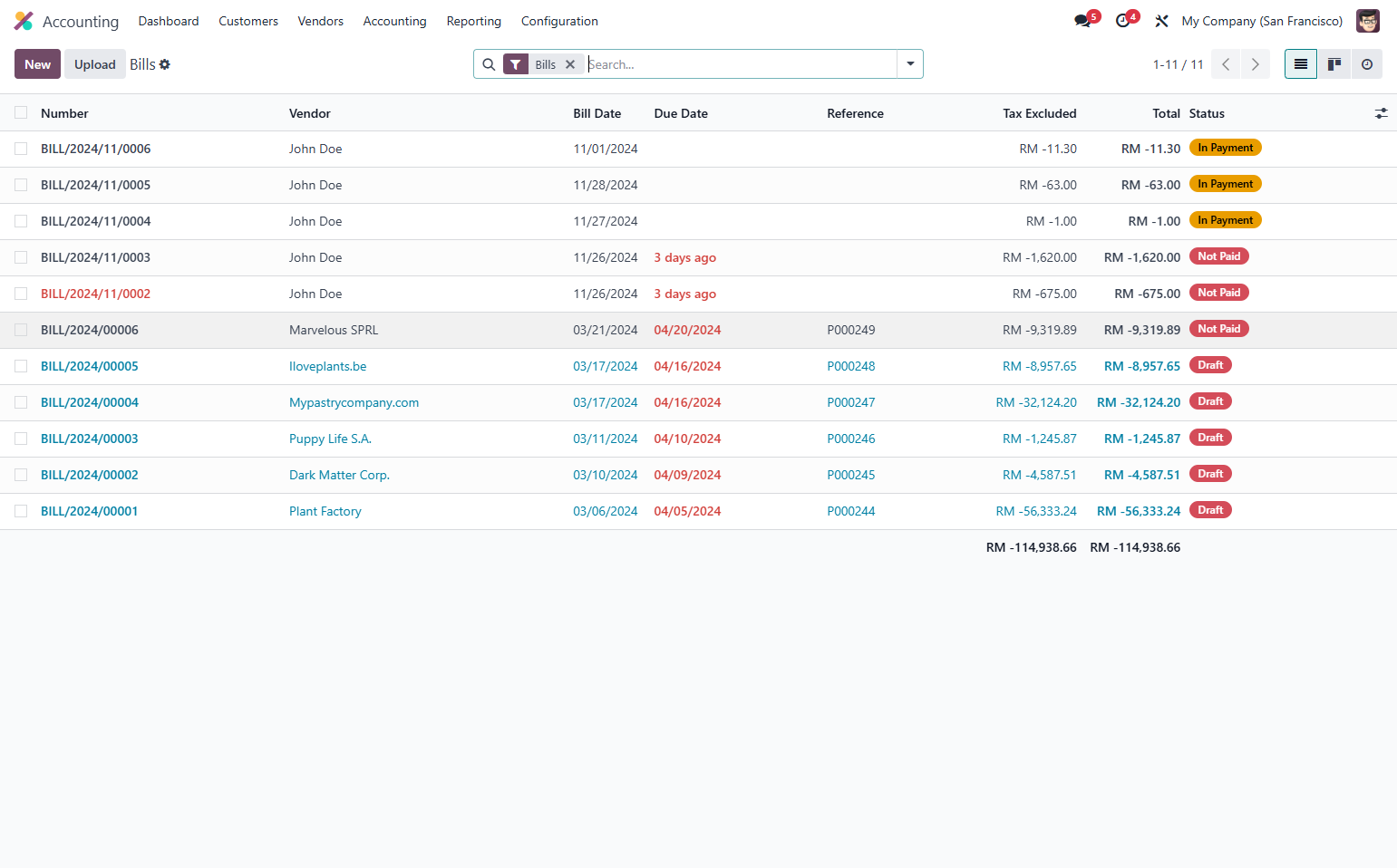Click total RM -56,333.24 of BILL/2024/00001

tap(1139, 511)
